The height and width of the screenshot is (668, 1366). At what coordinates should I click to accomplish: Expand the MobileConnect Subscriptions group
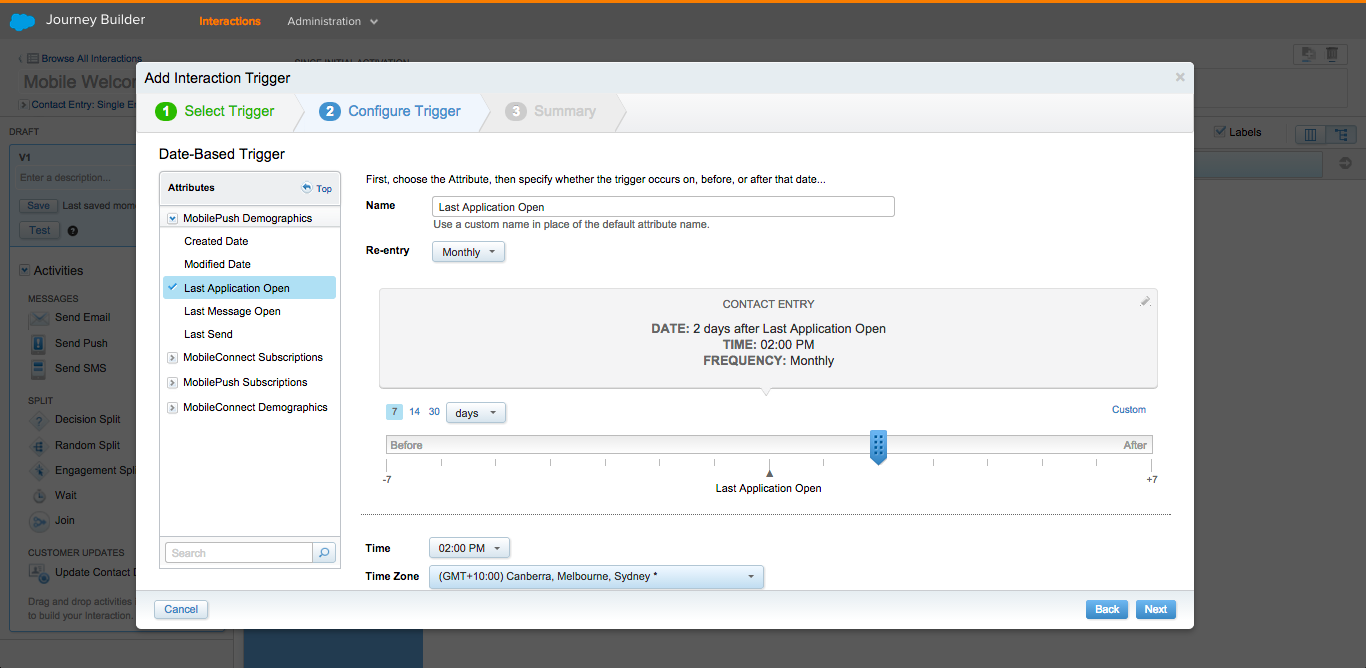pos(173,357)
